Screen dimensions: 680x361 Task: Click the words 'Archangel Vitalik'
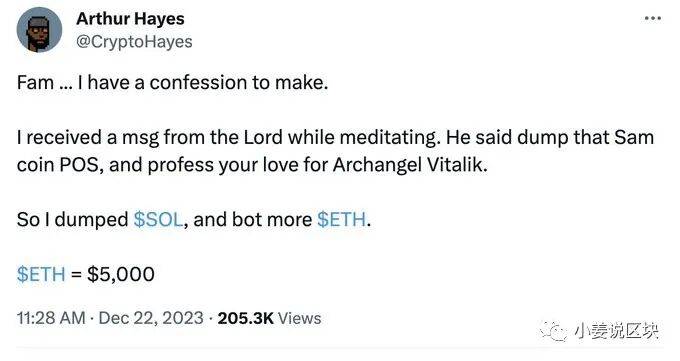click(410, 165)
